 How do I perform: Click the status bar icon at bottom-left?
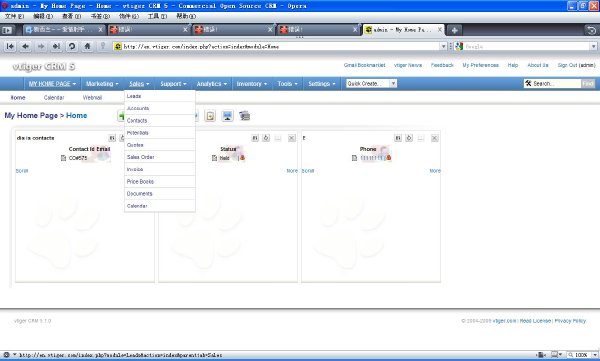pyautogui.click(x=6, y=355)
